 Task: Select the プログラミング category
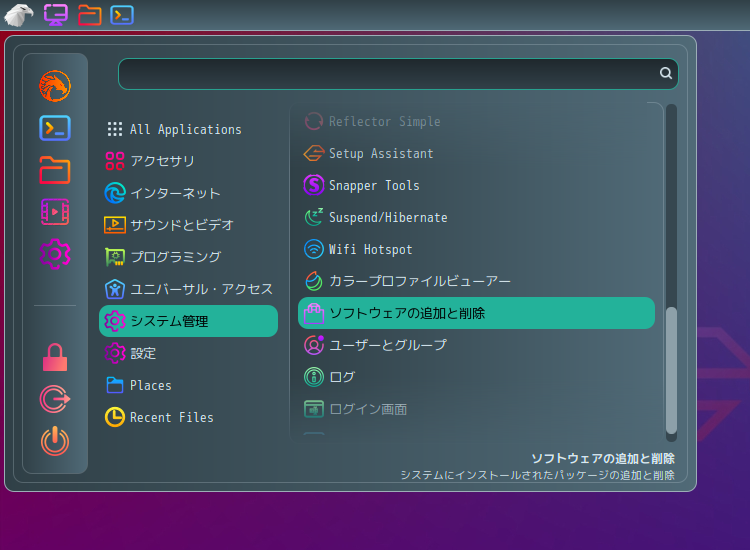188,257
